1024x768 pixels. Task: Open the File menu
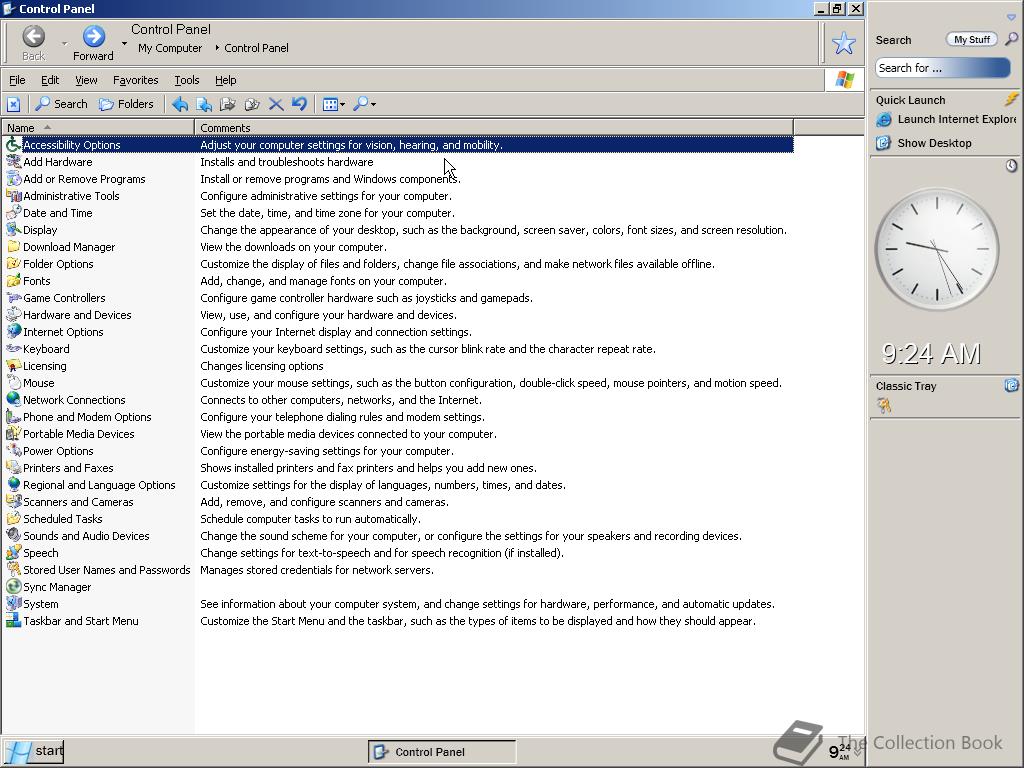pos(17,80)
